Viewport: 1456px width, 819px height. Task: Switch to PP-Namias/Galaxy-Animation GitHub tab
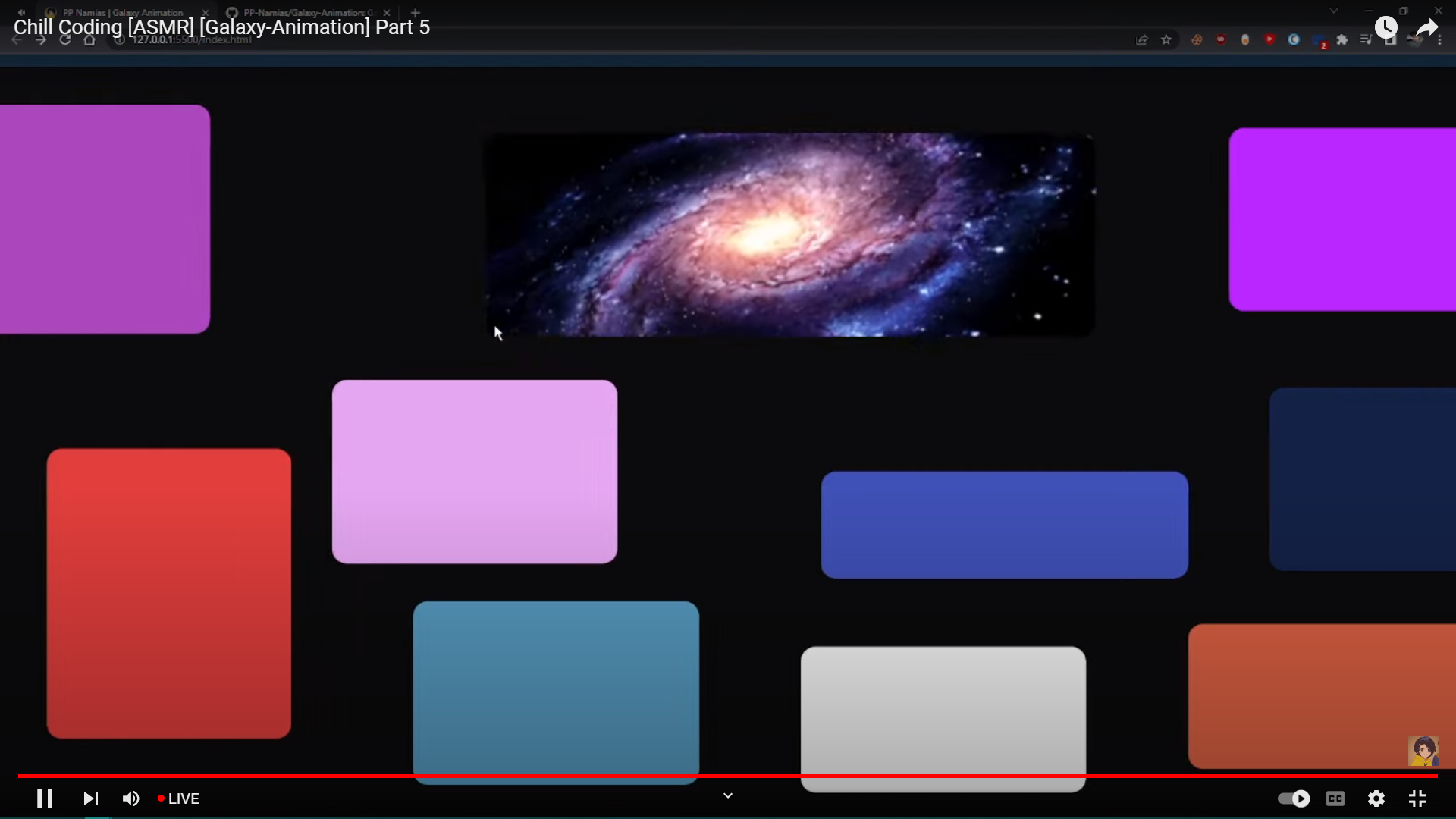(303, 13)
